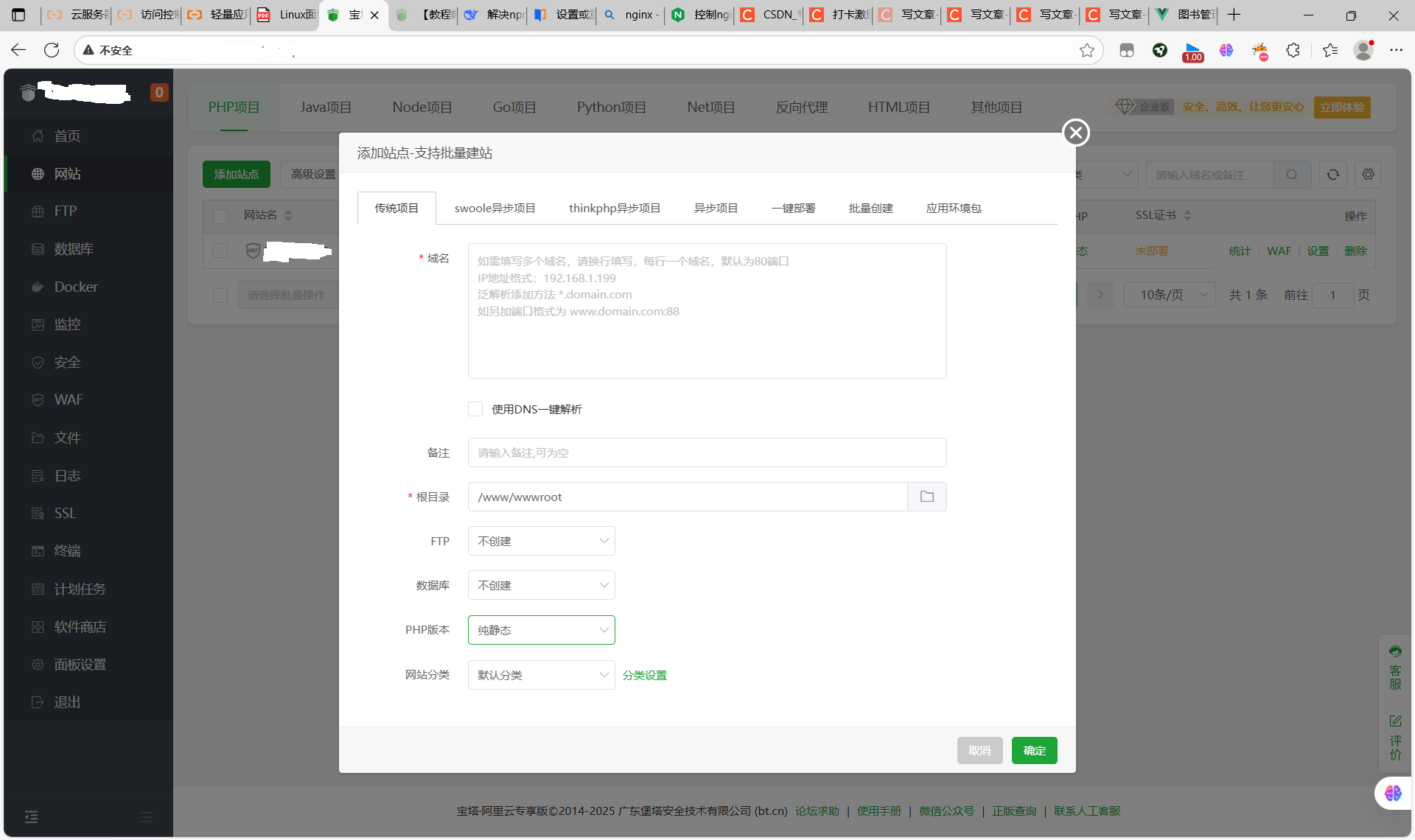Tick the checkbox of the first site row
1415x840 pixels.
[220, 251]
